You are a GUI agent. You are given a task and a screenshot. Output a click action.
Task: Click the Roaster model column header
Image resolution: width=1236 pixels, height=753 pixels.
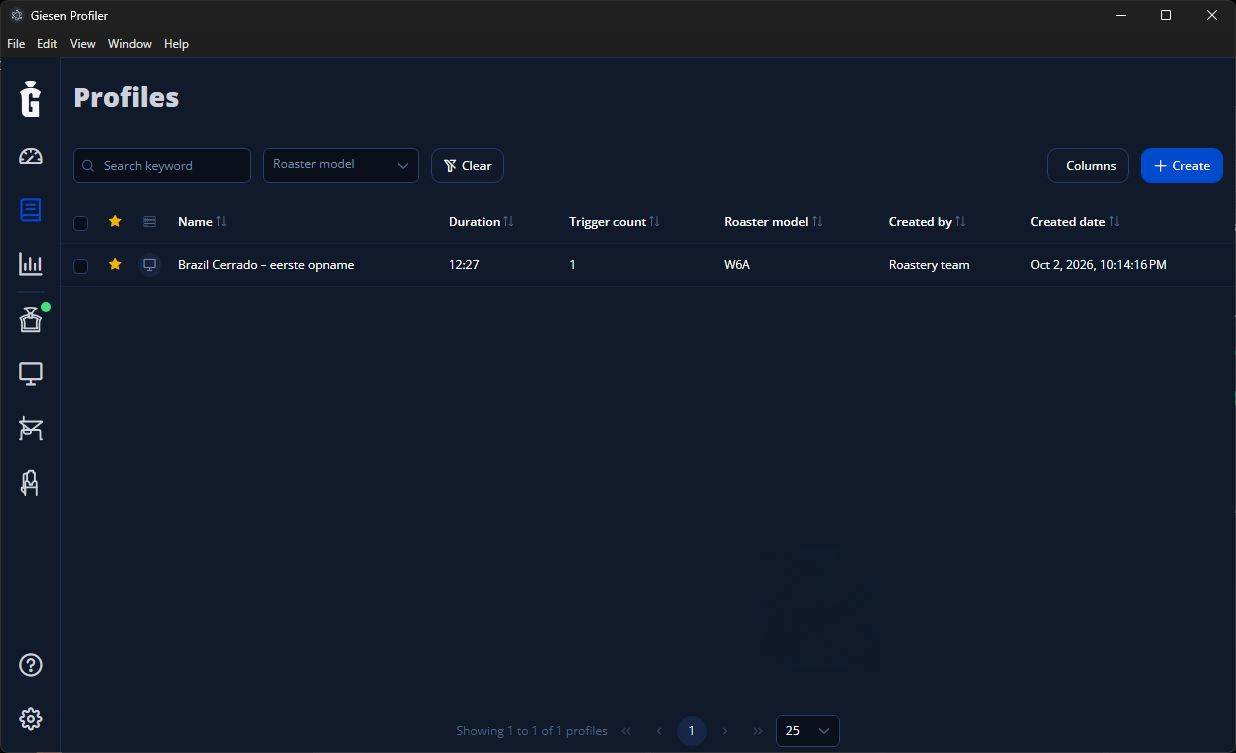[x=766, y=222]
